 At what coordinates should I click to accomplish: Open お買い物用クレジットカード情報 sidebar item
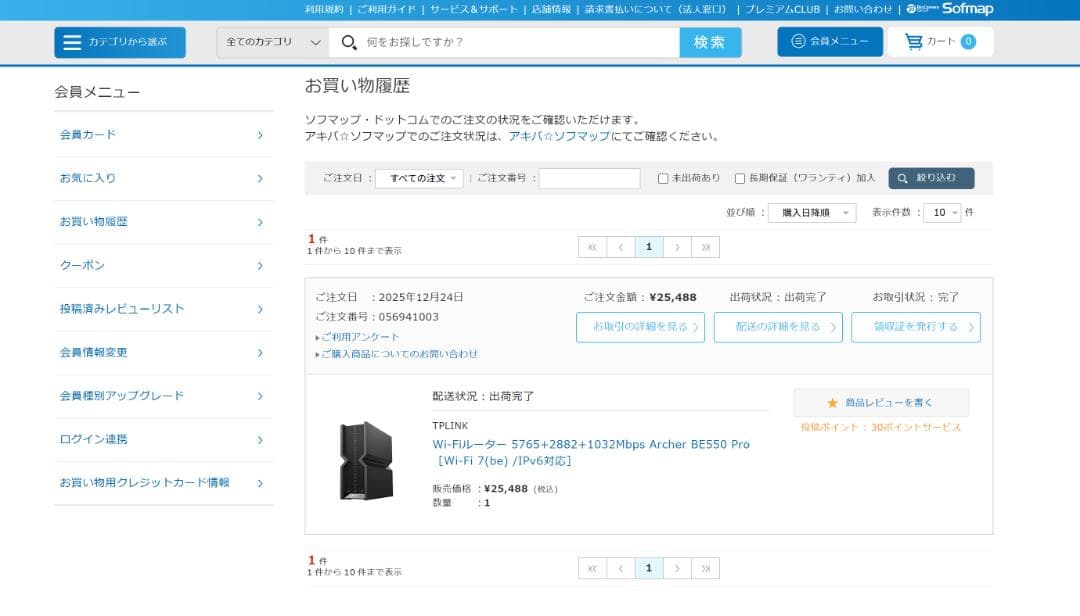(x=163, y=482)
